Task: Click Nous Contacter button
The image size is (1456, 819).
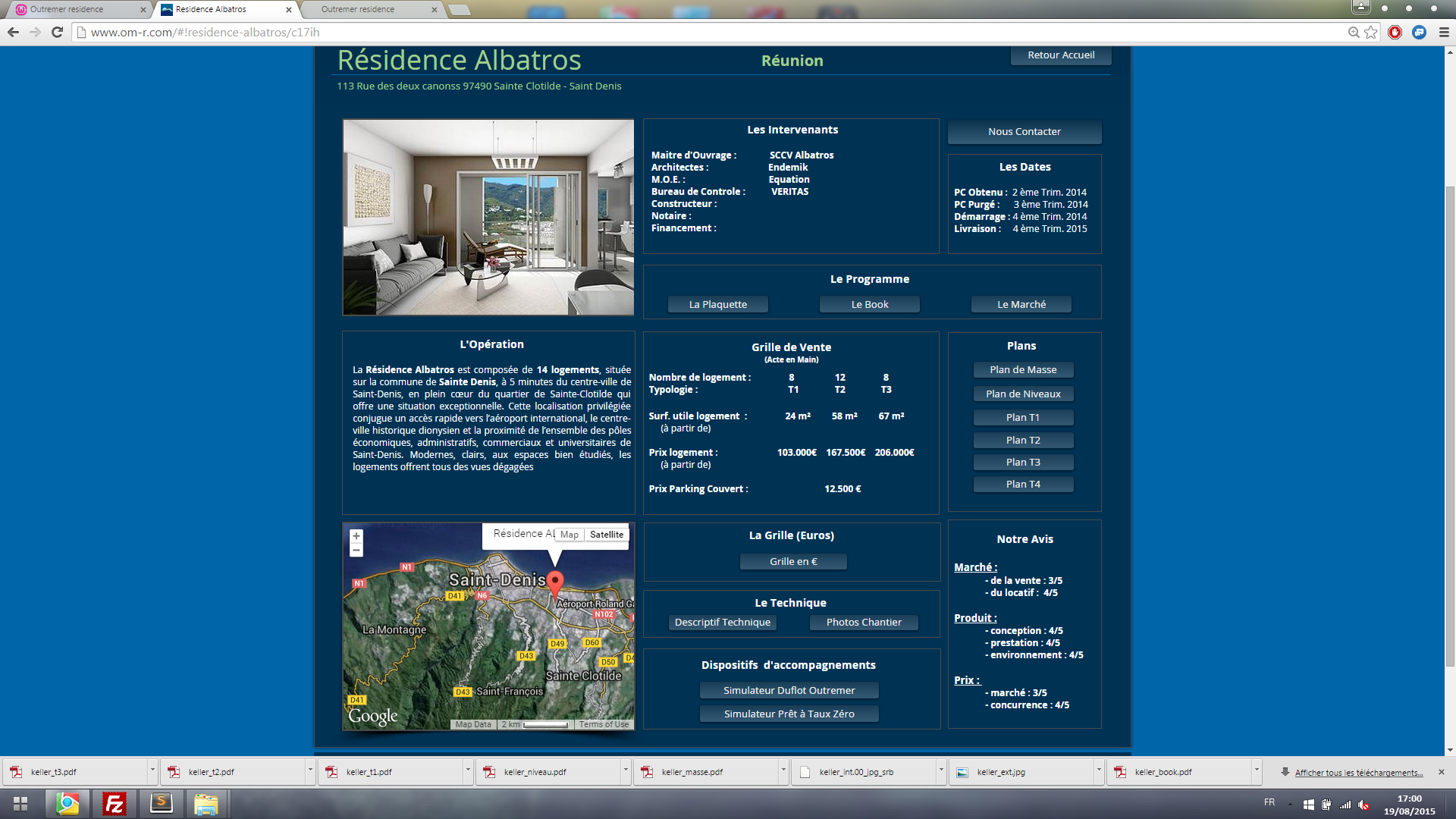Action: (1024, 131)
